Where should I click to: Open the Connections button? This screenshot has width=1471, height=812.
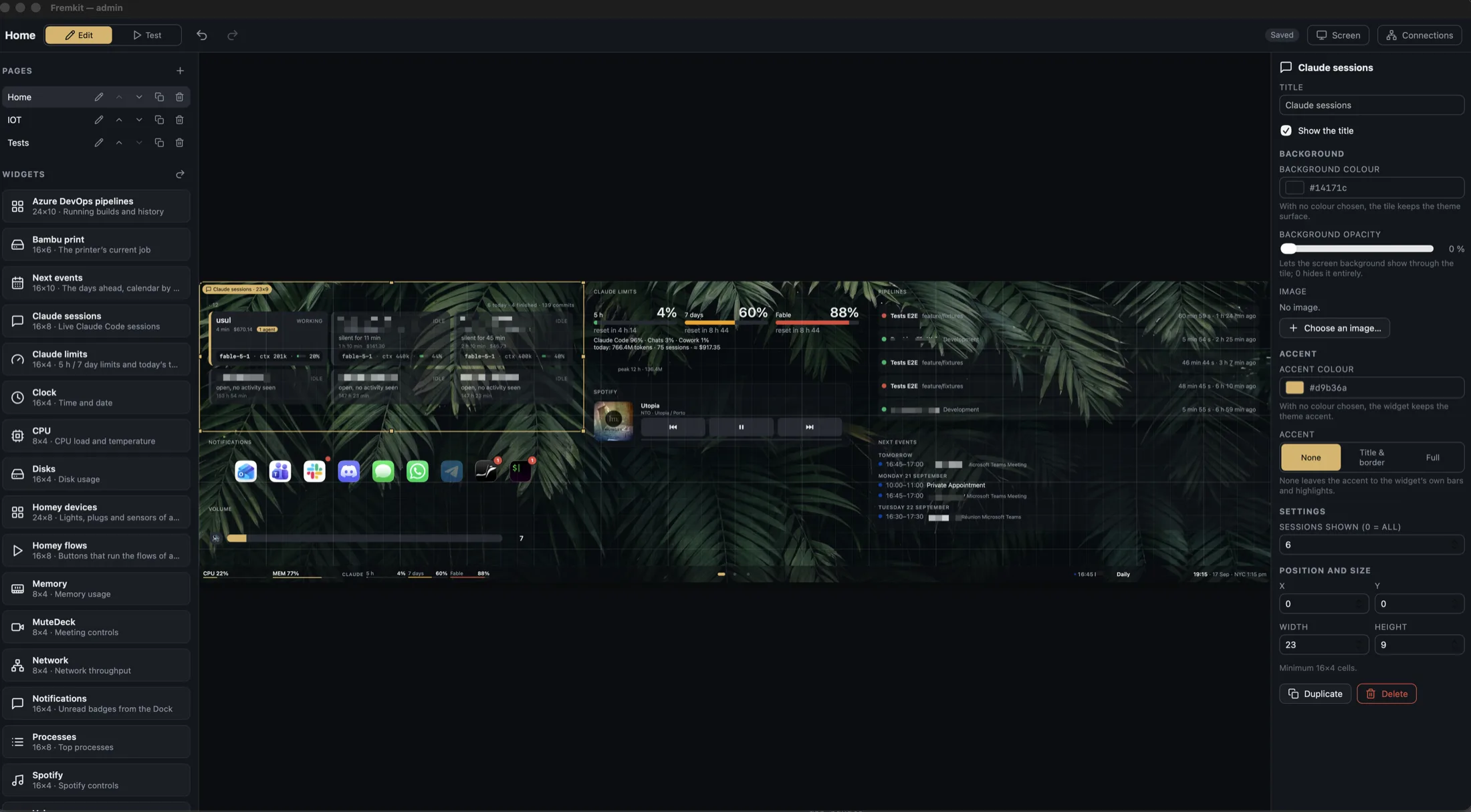[1419, 35]
